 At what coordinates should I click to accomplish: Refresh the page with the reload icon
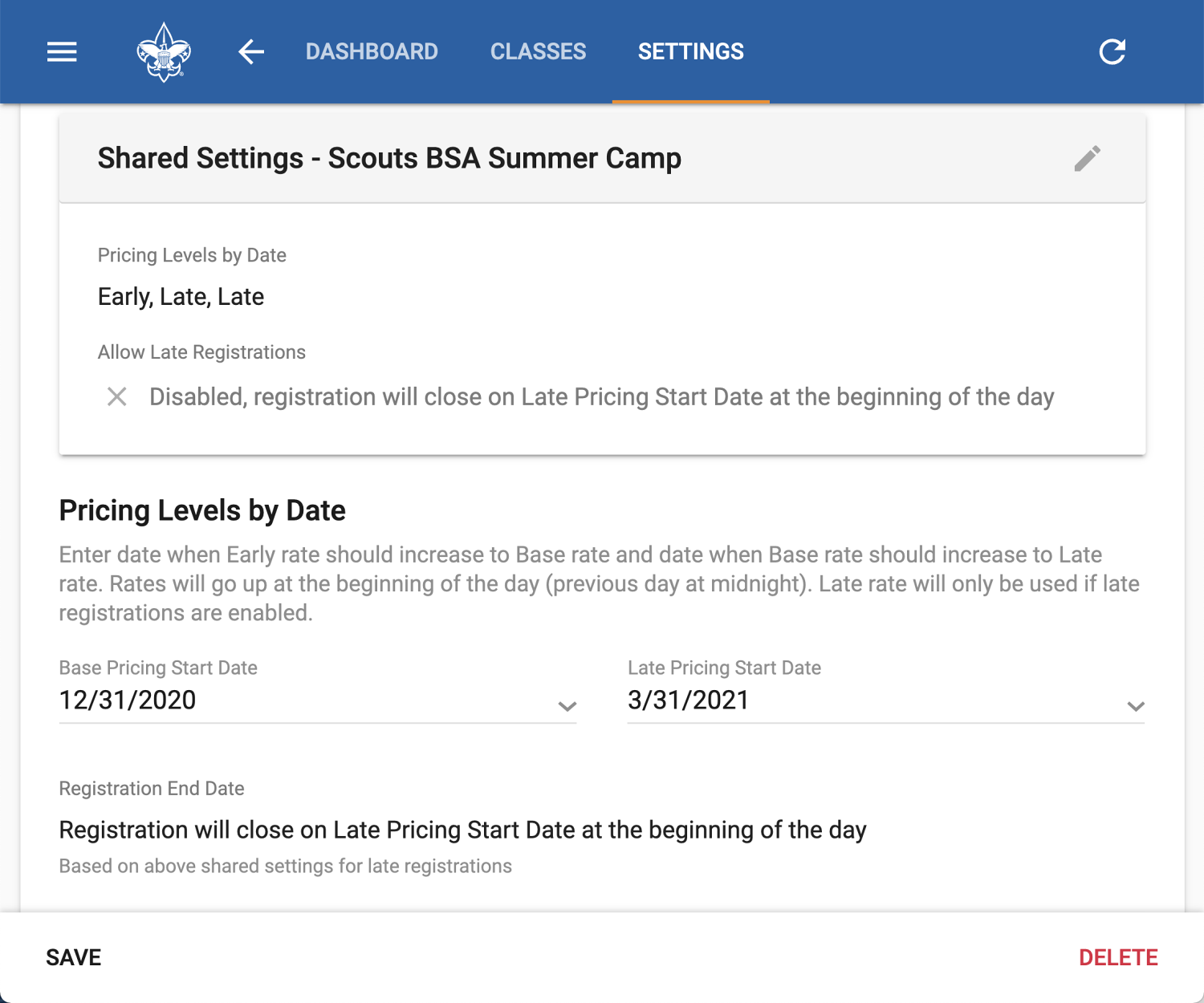click(1112, 52)
